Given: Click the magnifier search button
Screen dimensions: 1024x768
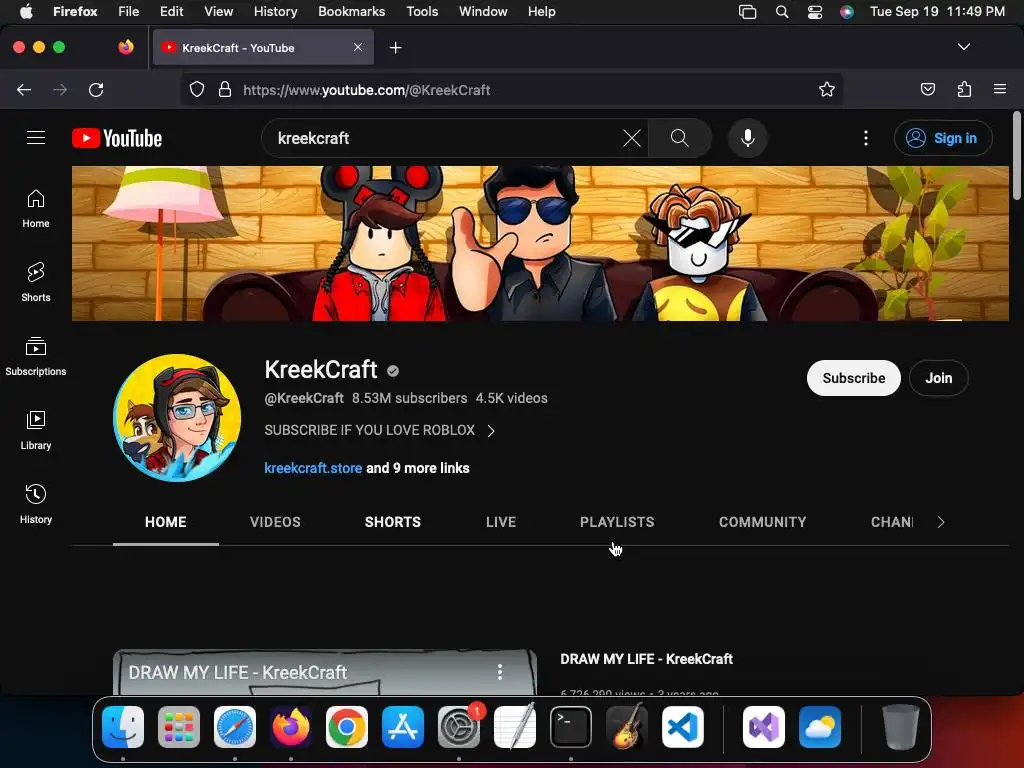Looking at the screenshot, I should (x=679, y=138).
